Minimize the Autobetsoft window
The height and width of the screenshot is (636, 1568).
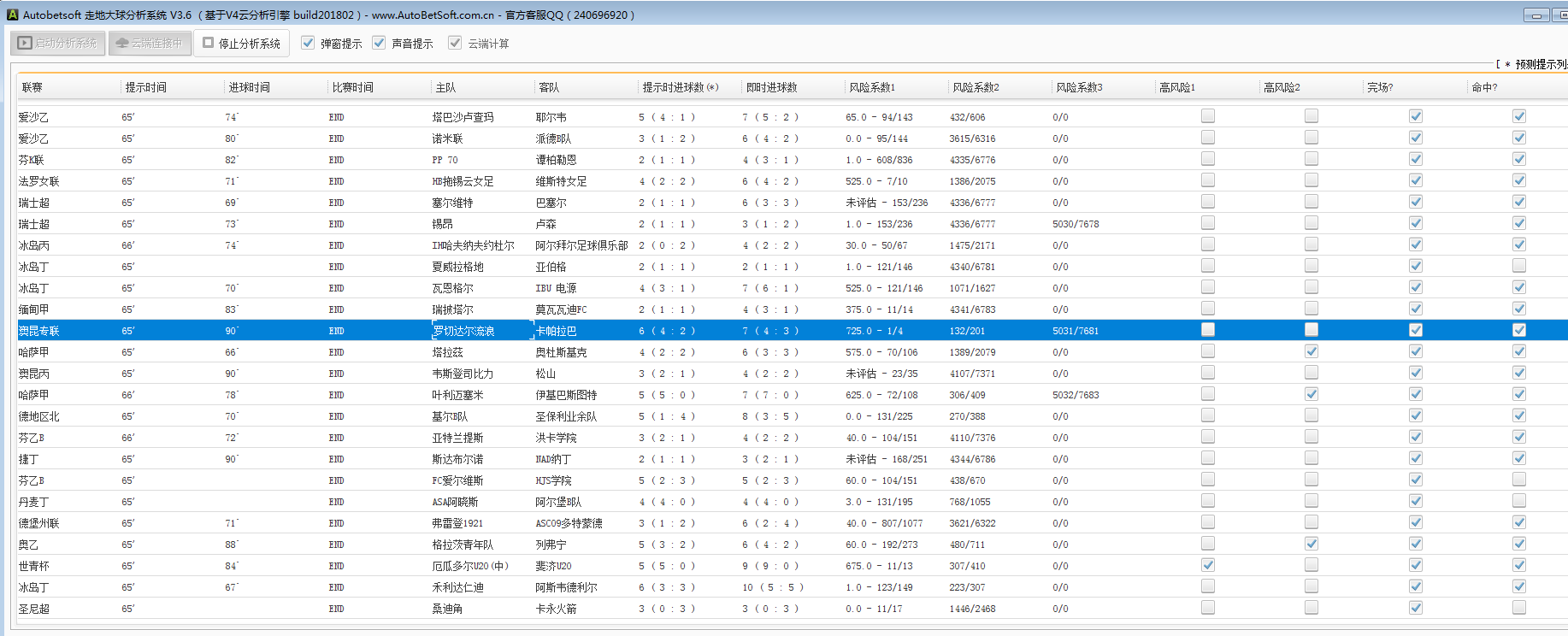tap(1536, 15)
